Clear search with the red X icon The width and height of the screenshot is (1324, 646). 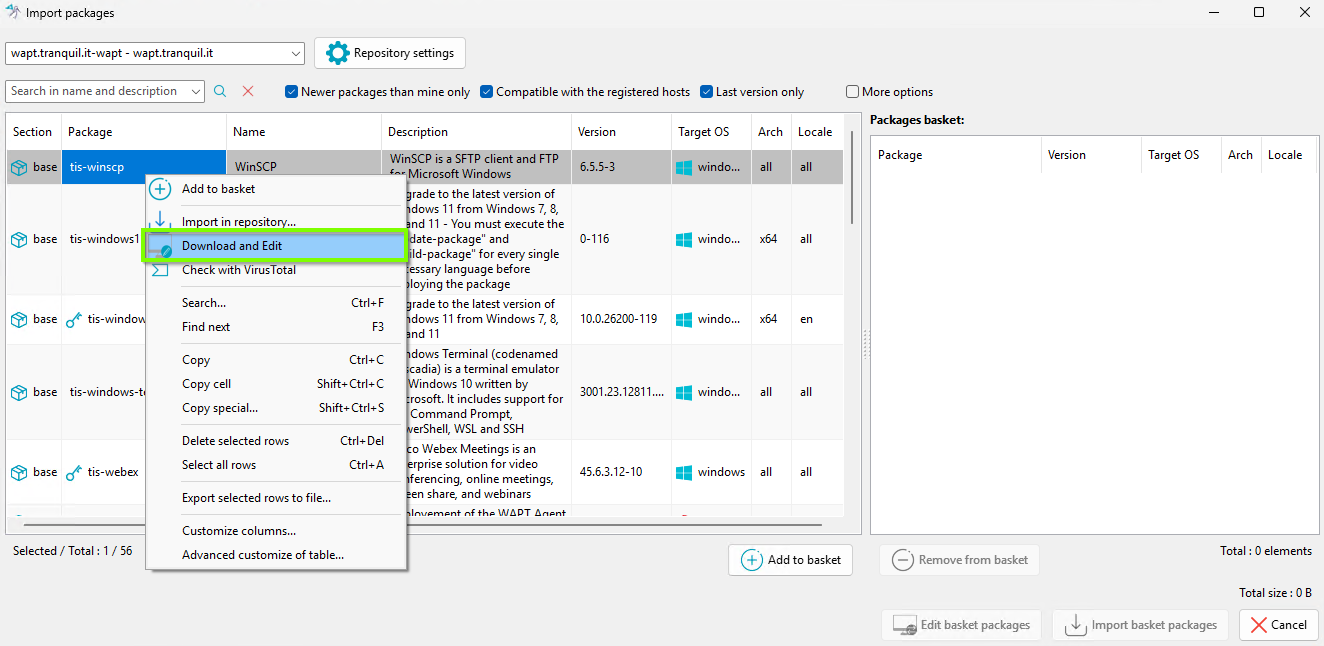(248, 91)
